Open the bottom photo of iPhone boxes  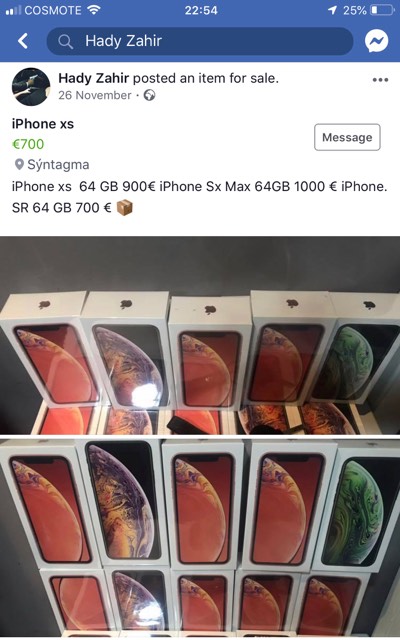coord(200,537)
